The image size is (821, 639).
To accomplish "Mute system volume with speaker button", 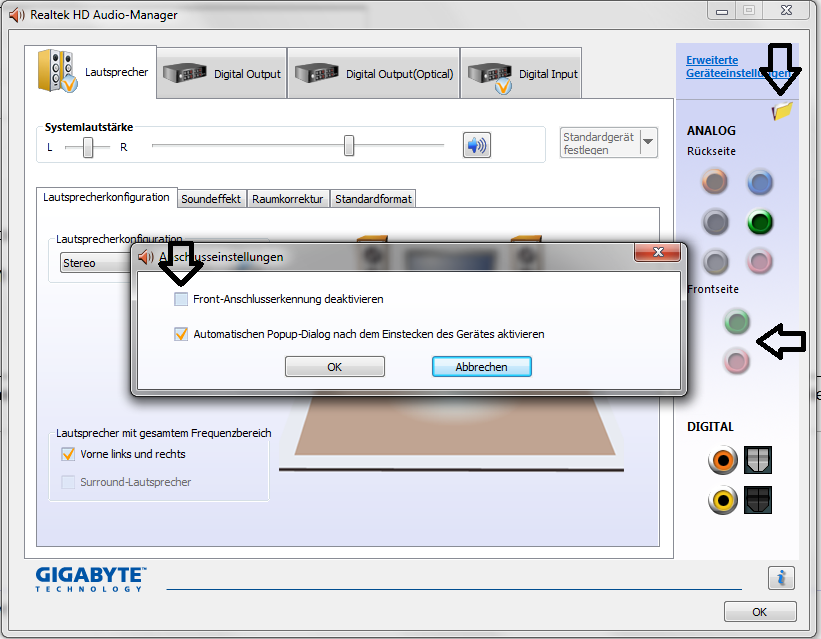I will (476, 145).
